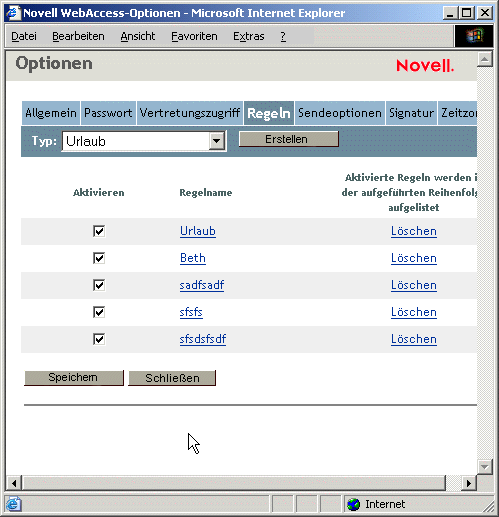Click the vertical scrollbar up arrow
Image resolution: width=499 pixels, height=517 pixels.
point(485,60)
